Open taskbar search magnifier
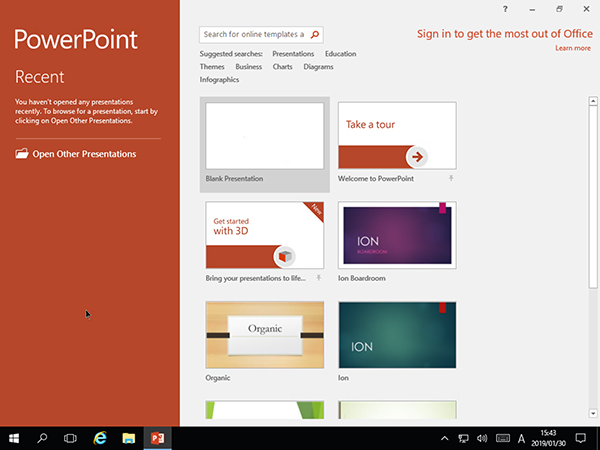 point(42,438)
